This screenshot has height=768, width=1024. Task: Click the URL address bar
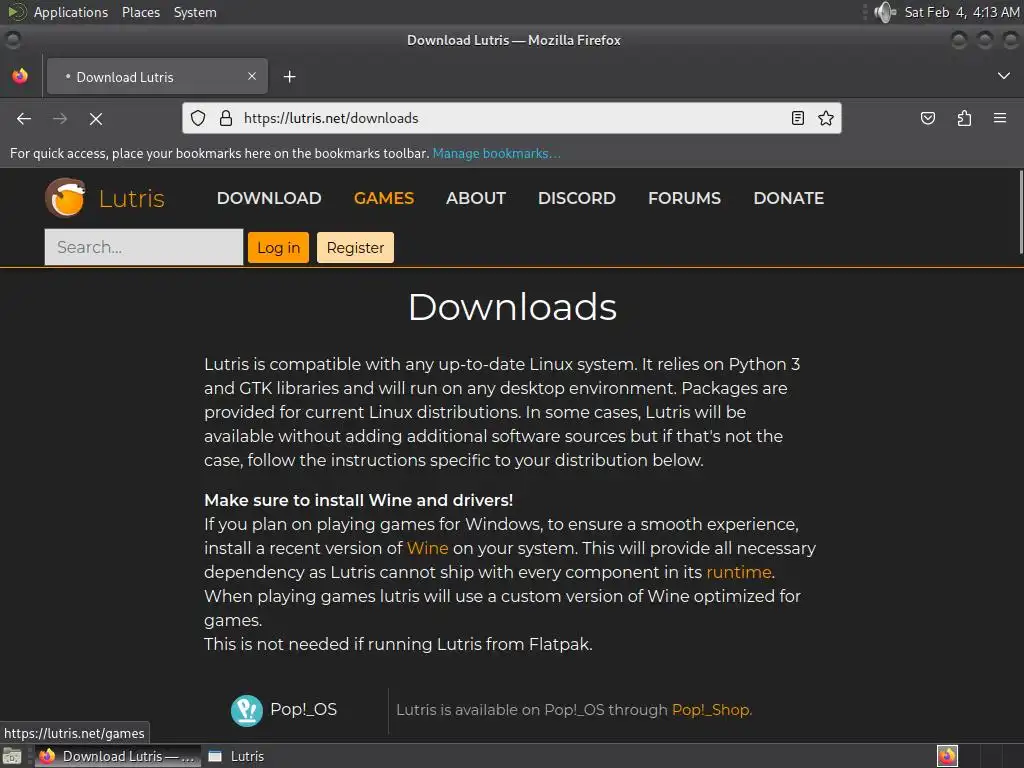(x=511, y=118)
